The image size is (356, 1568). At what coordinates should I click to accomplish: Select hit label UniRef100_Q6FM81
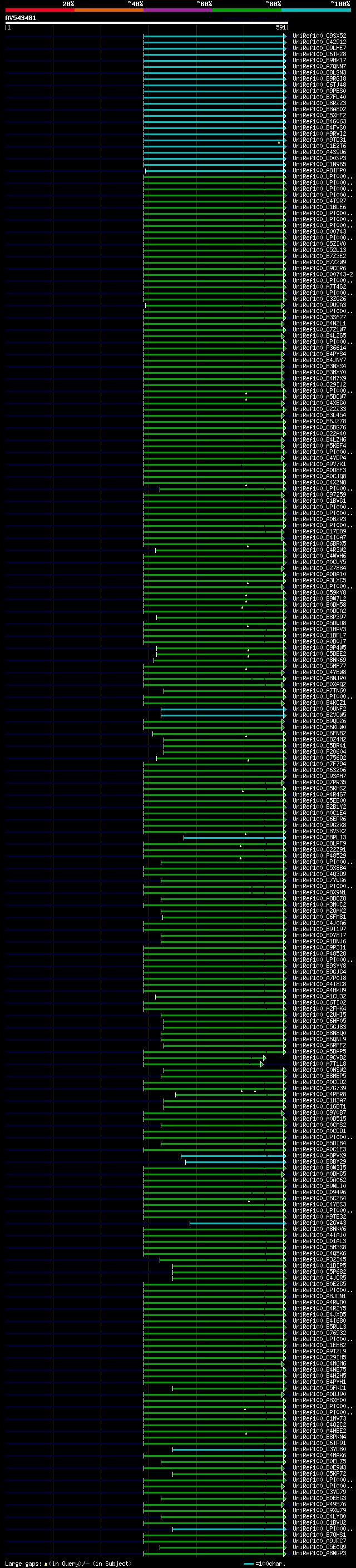click(x=319, y=917)
